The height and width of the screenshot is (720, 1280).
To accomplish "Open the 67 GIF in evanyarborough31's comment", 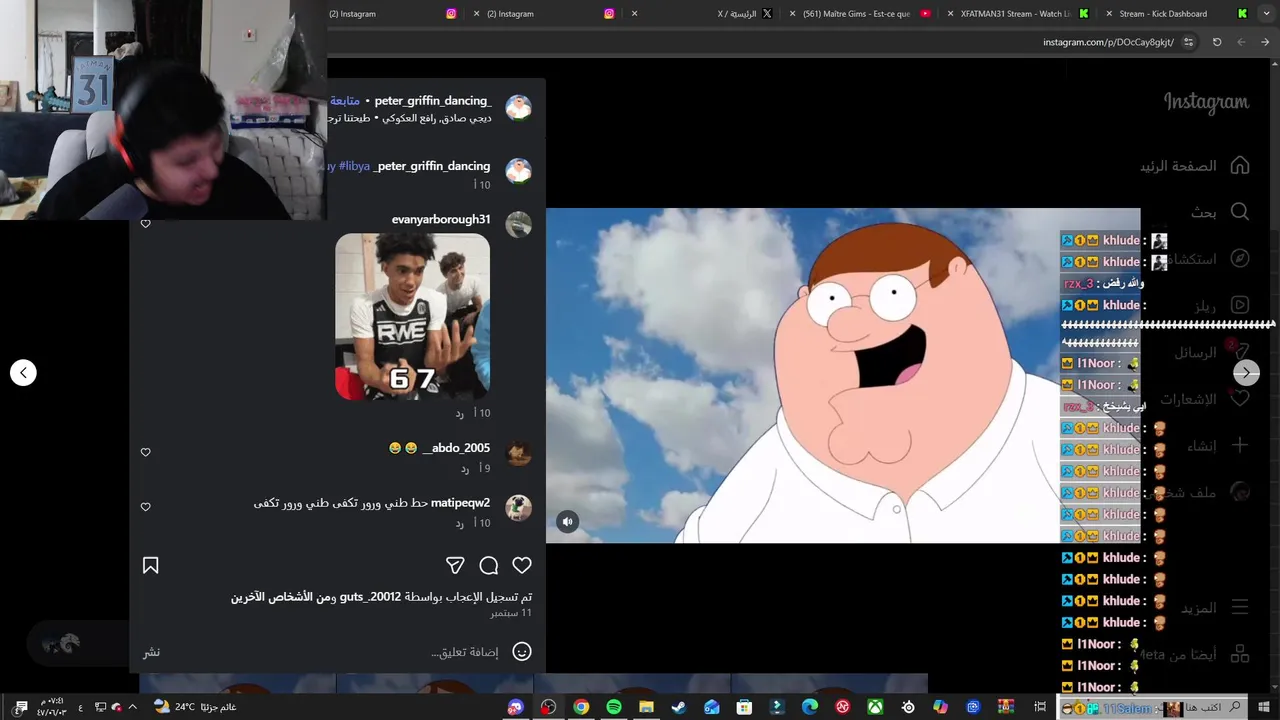I will pos(412,316).
